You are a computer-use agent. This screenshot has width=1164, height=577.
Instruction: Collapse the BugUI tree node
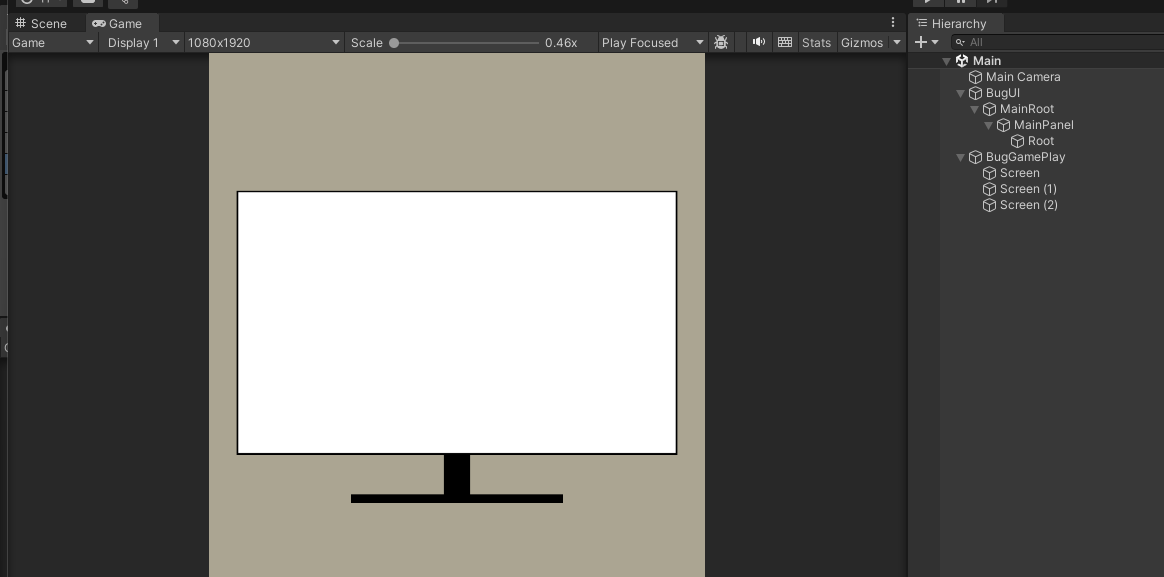click(961, 93)
